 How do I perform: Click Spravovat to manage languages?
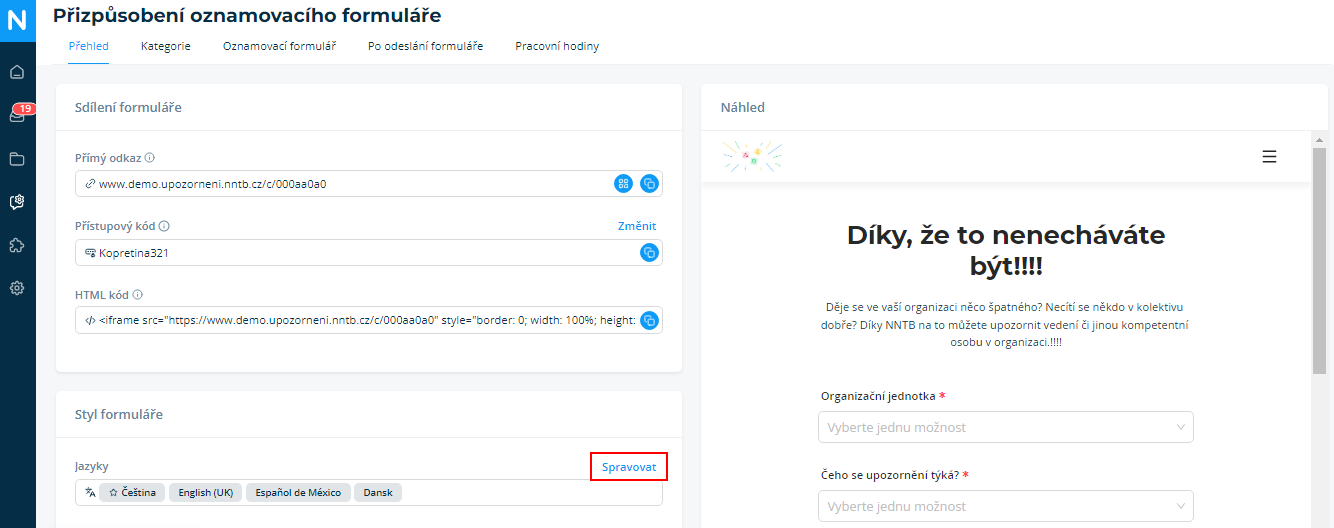[x=629, y=467]
